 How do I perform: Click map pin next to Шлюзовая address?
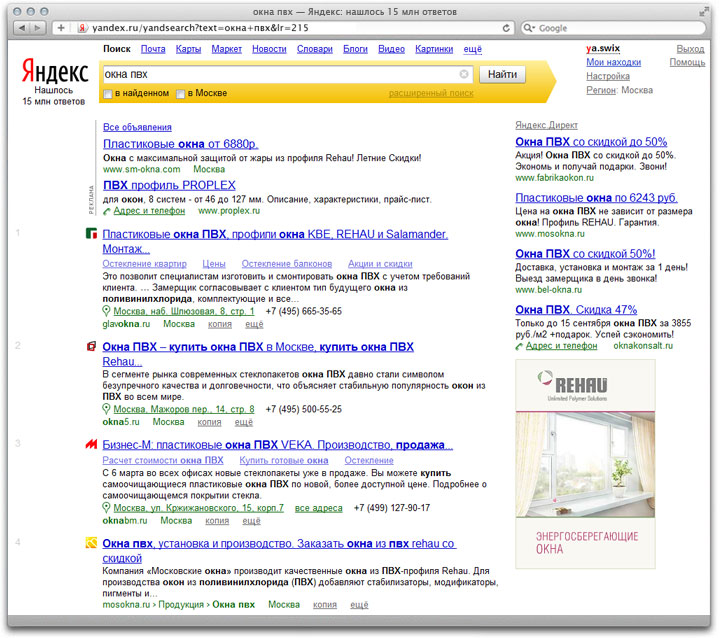(107, 311)
